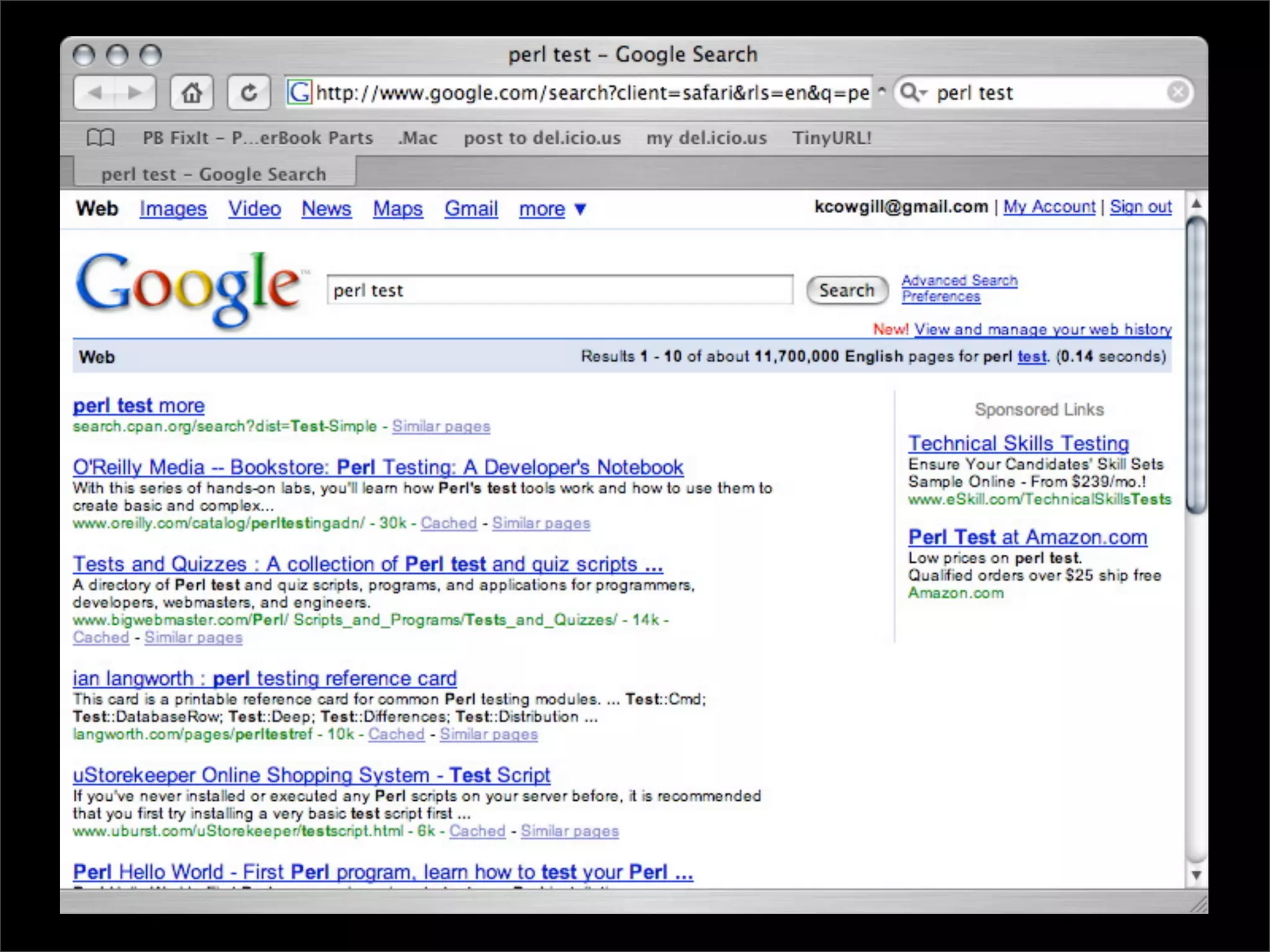Click the Google logo
The height and width of the screenshot is (952, 1270).
pyautogui.click(x=190, y=288)
